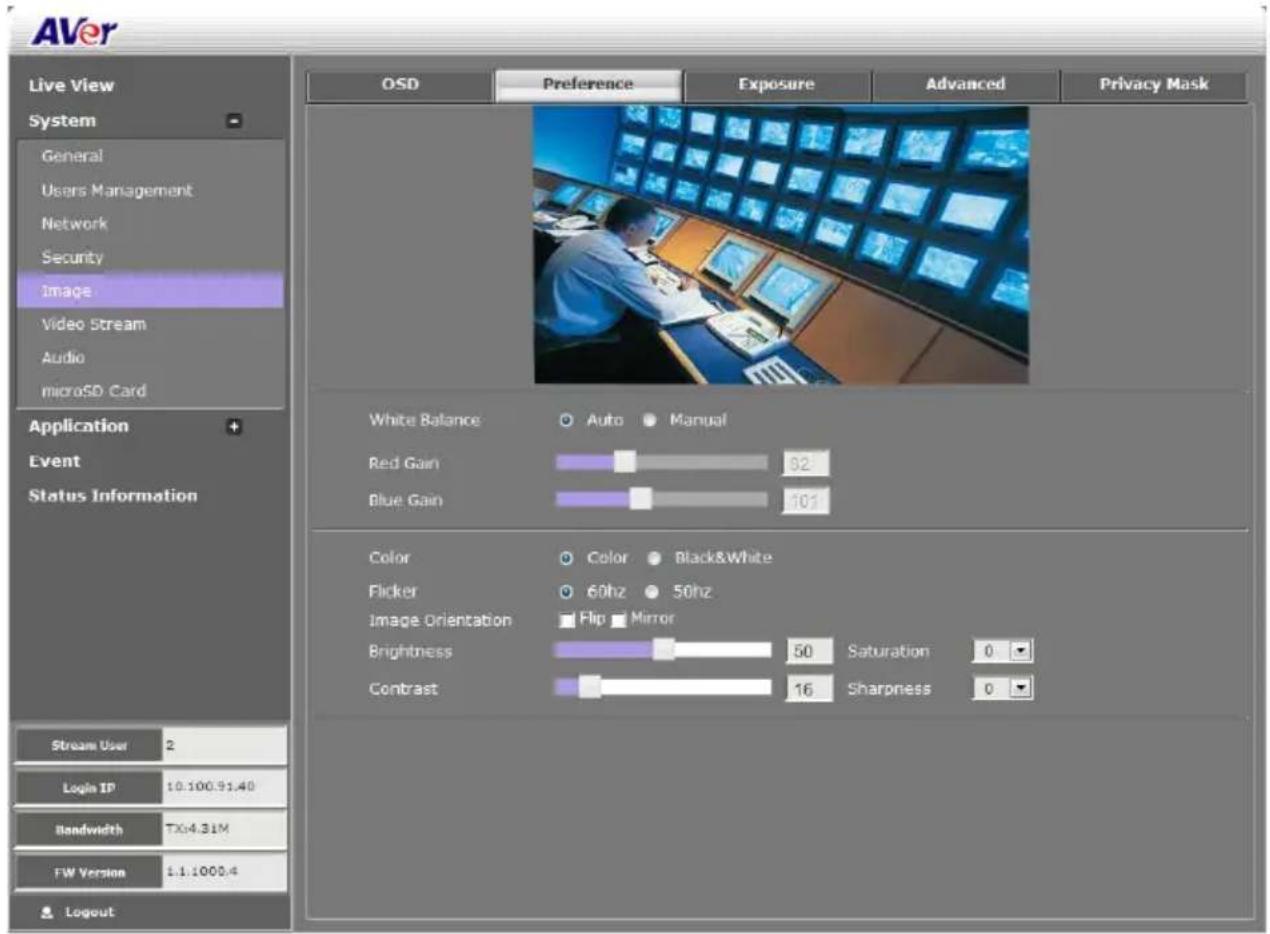Choose Color mode radio button
The height and width of the screenshot is (934, 1270).
click(x=567, y=558)
